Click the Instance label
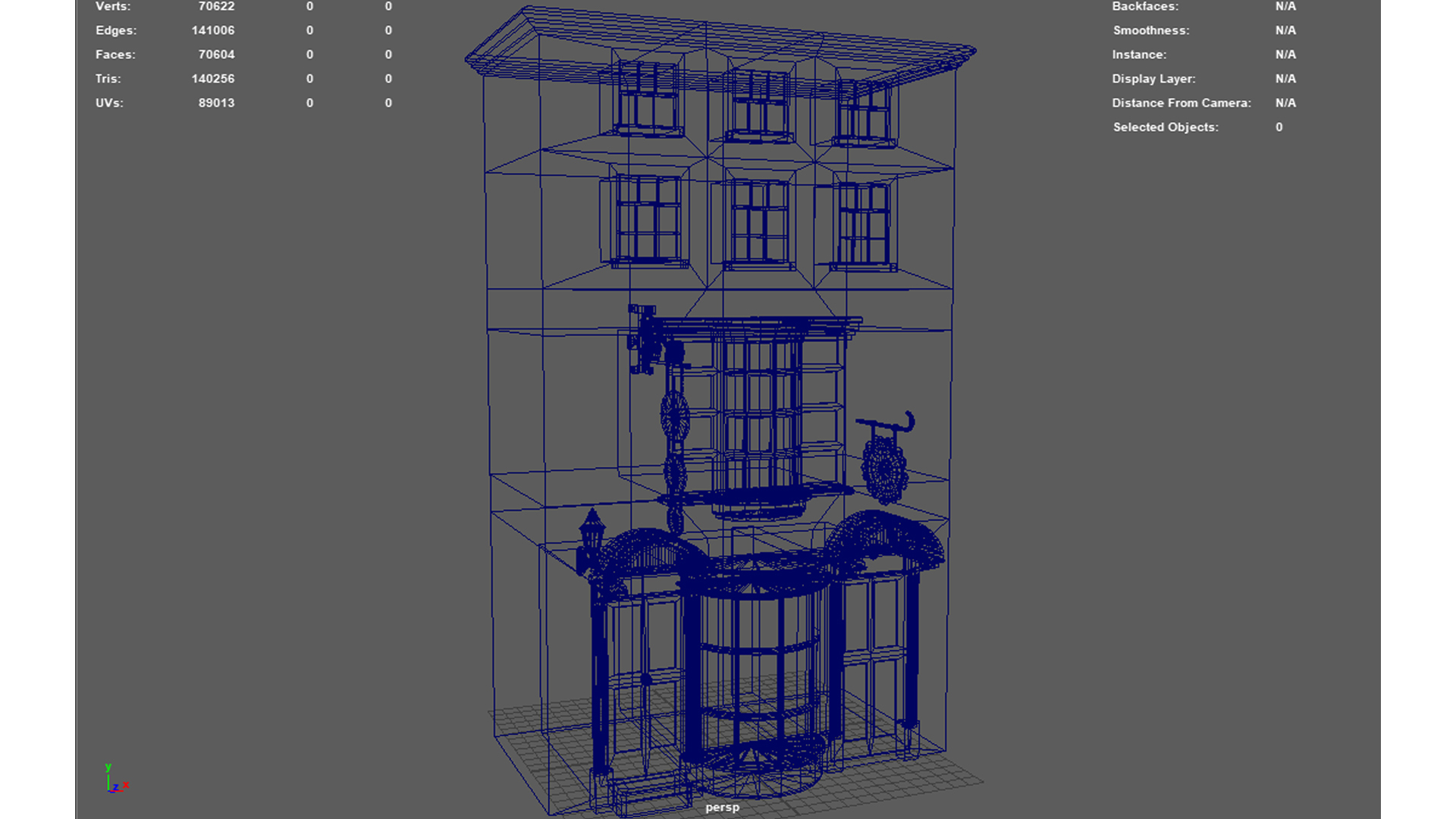Viewport: 1456px width, 819px height. (1139, 55)
